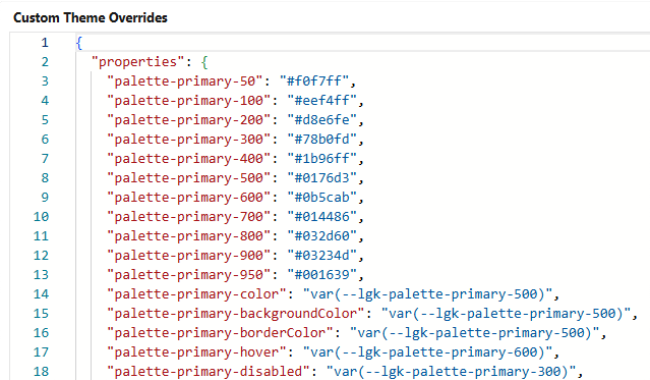Click the "palette-primary-800" key

pyautogui.click(x=189, y=236)
